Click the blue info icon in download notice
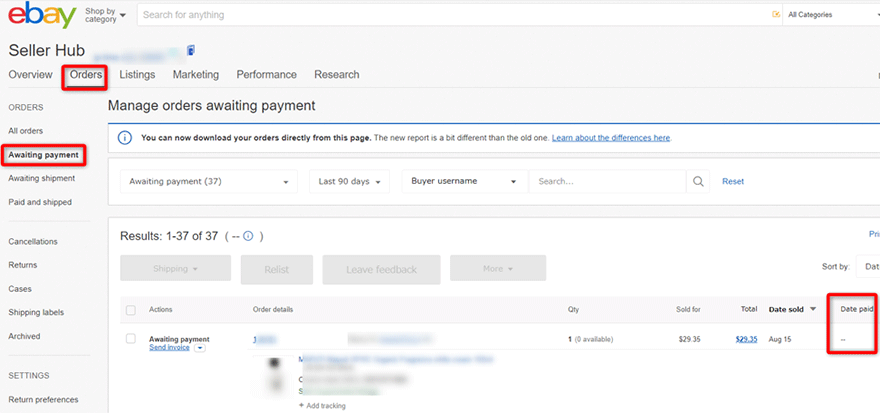This screenshot has height=413, width=880. [125, 137]
